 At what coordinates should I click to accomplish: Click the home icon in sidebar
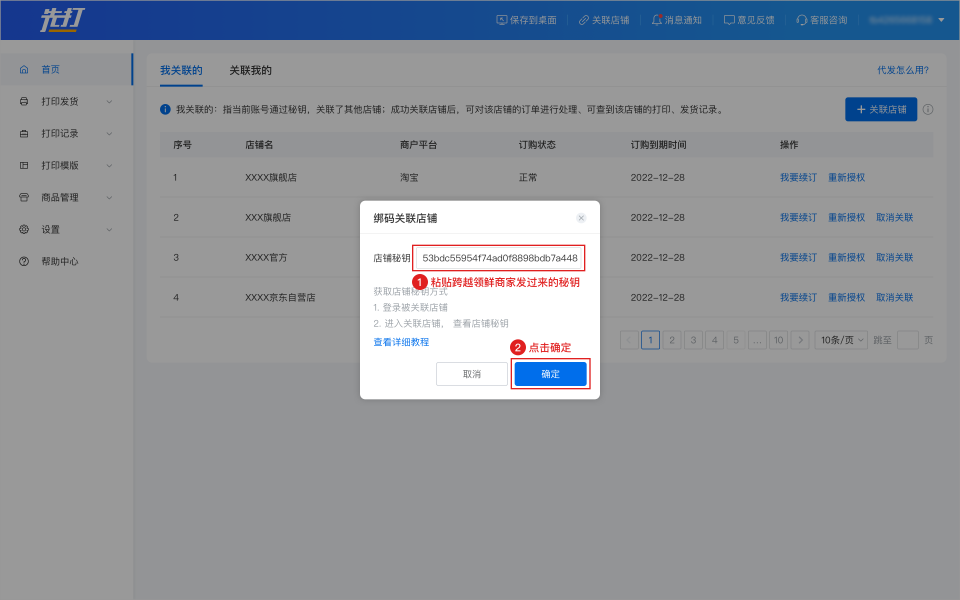24,70
